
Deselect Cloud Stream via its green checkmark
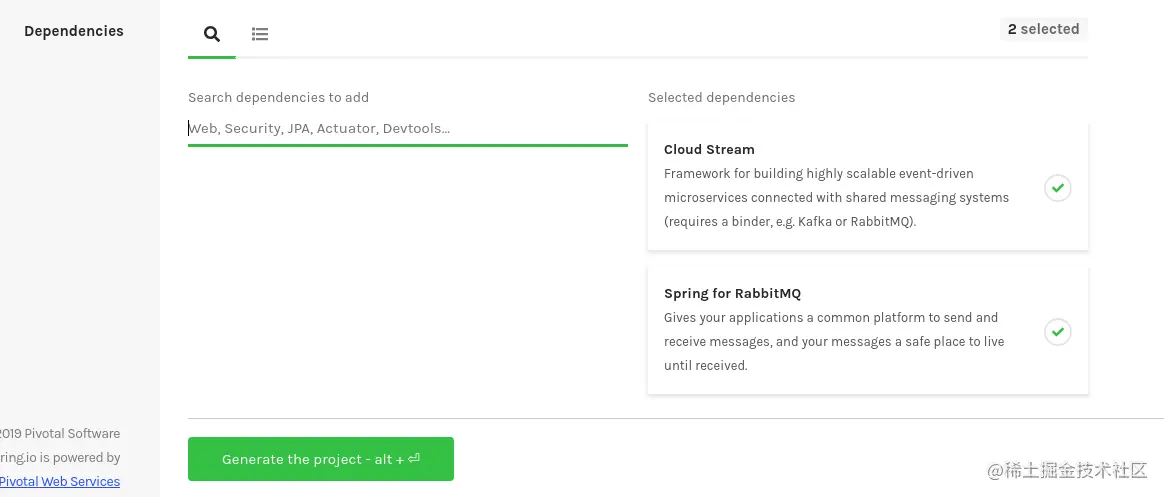pyautogui.click(x=1057, y=187)
